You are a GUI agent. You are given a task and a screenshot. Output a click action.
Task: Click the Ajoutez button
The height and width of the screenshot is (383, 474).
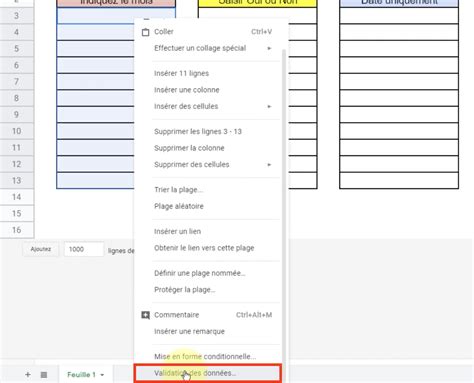(41, 249)
